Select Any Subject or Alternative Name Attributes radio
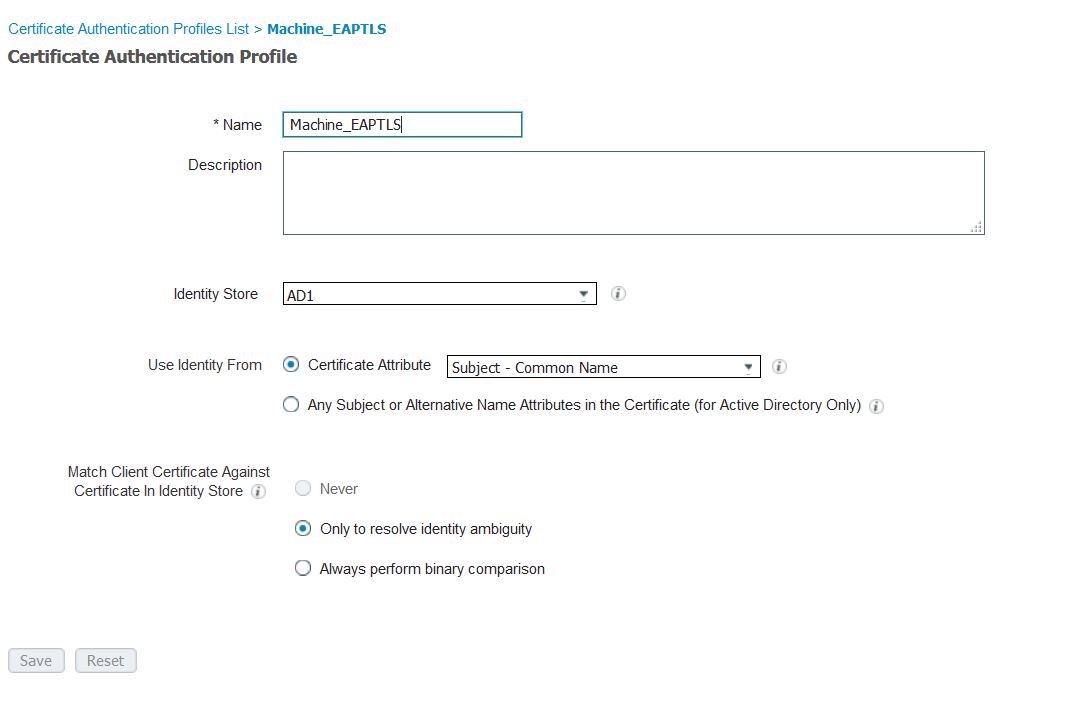Screen dimensions: 1065x712 tap(291, 405)
